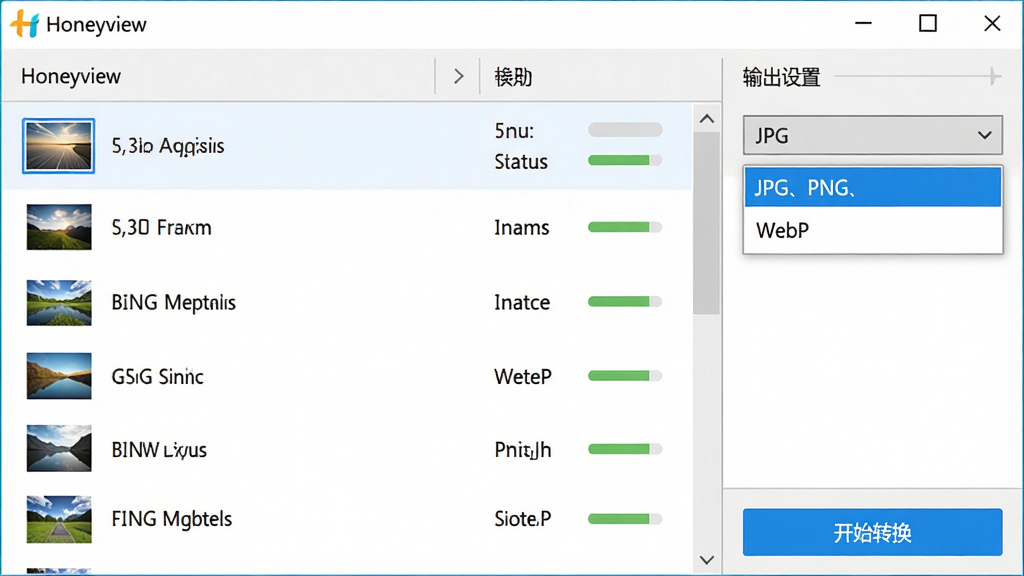Click the progress bar in WeteP row
The height and width of the screenshot is (576, 1024).
pyautogui.click(x=625, y=376)
